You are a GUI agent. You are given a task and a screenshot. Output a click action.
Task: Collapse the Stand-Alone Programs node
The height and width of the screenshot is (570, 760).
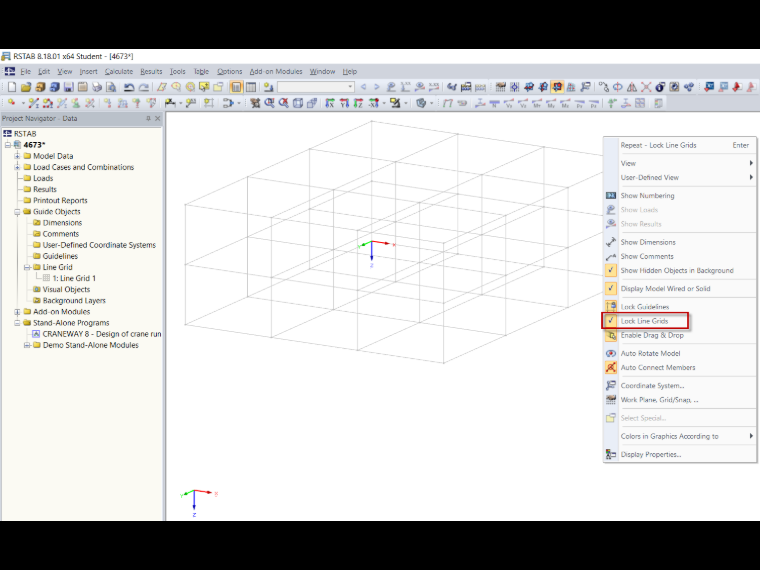click(x=17, y=323)
